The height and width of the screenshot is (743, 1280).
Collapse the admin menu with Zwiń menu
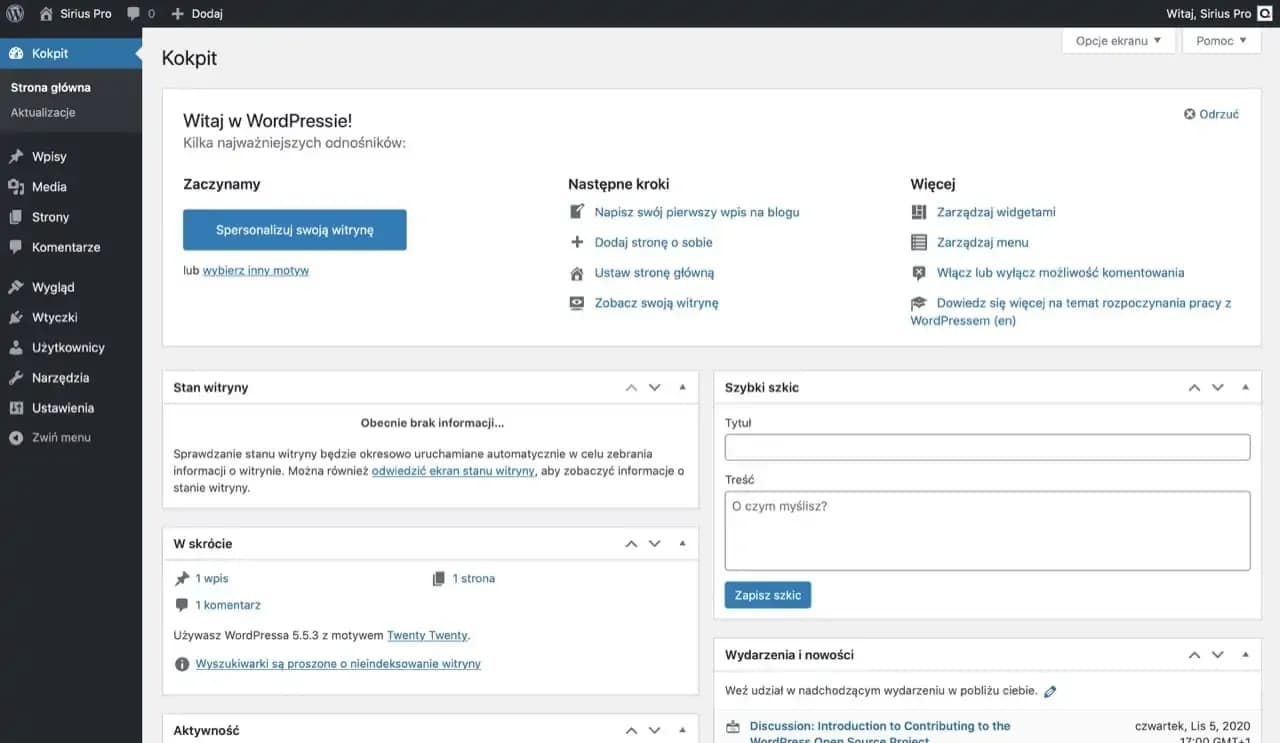(x=53, y=437)
